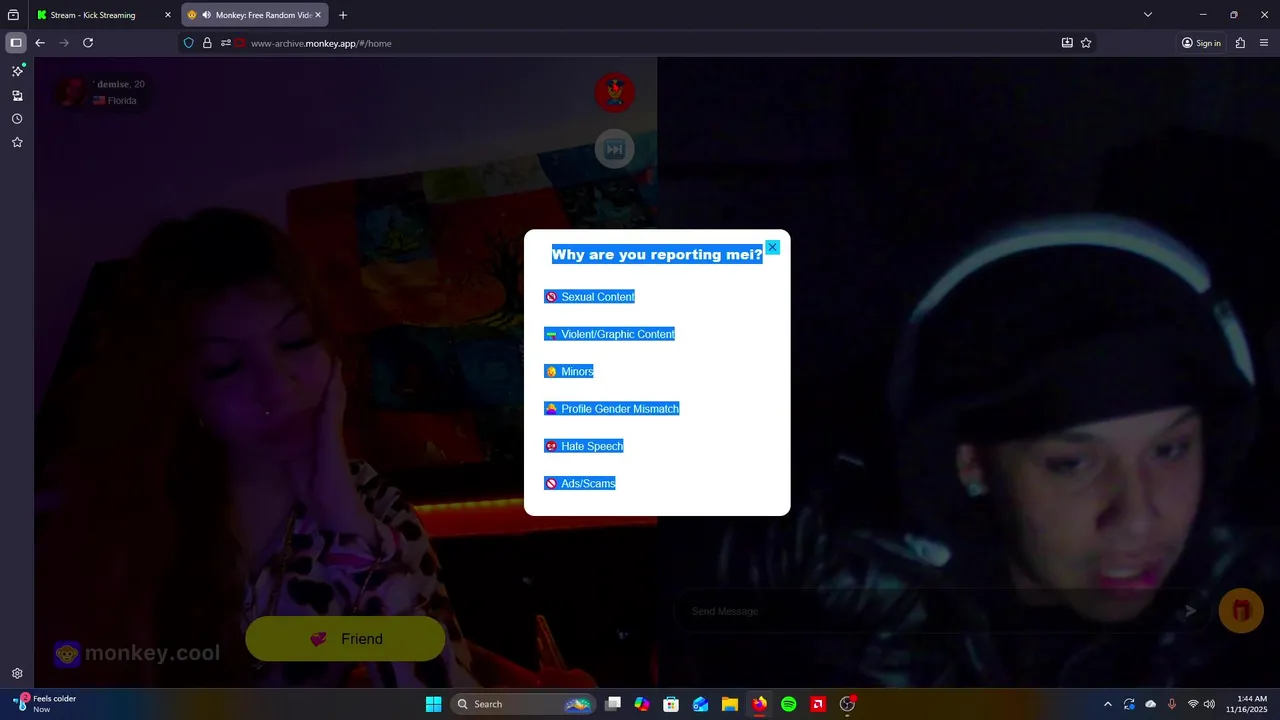Image resolution: width=1280 pixels, height=720 pixels.
Task: Open Firefox application menu
Action: pos(1265,43)
